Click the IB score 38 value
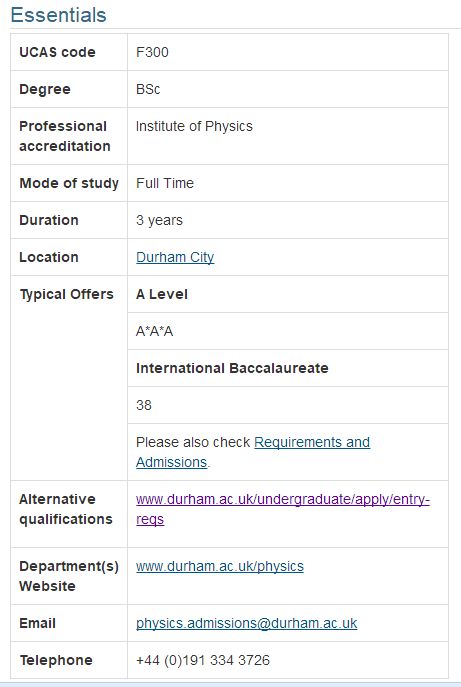Viewport: 461px width, 687px height. (x=143, y=405)
